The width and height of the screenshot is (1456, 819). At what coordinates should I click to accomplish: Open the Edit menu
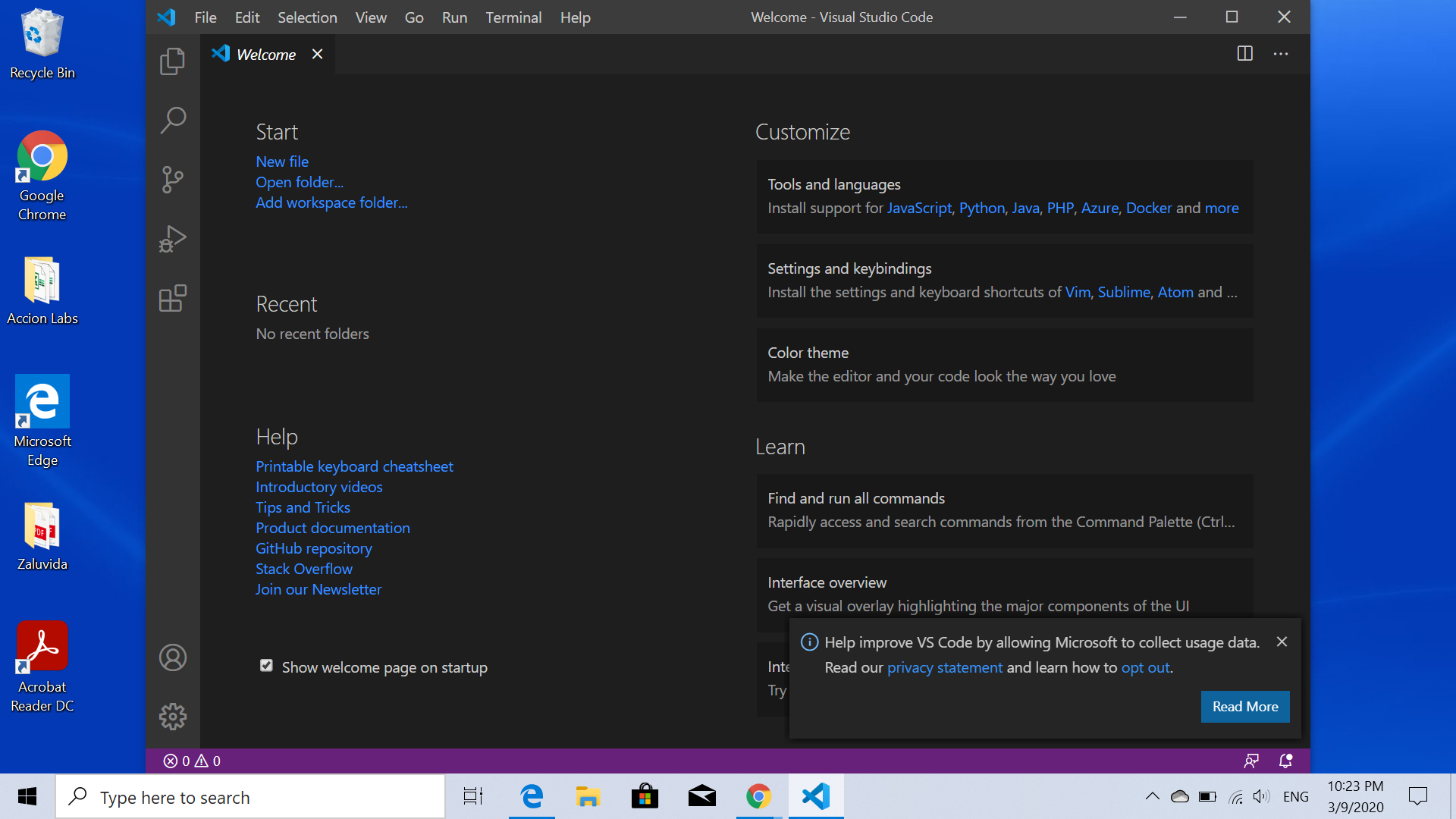[x=247, y=17]
